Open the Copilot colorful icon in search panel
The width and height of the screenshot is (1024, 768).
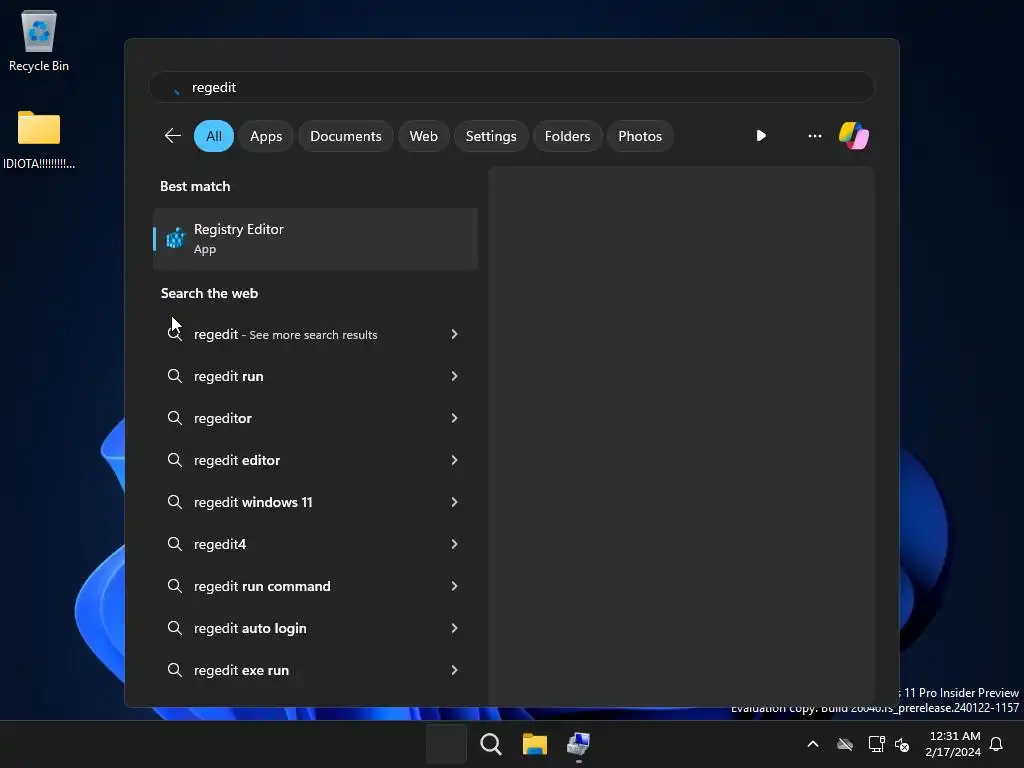[x=854, y=136]
